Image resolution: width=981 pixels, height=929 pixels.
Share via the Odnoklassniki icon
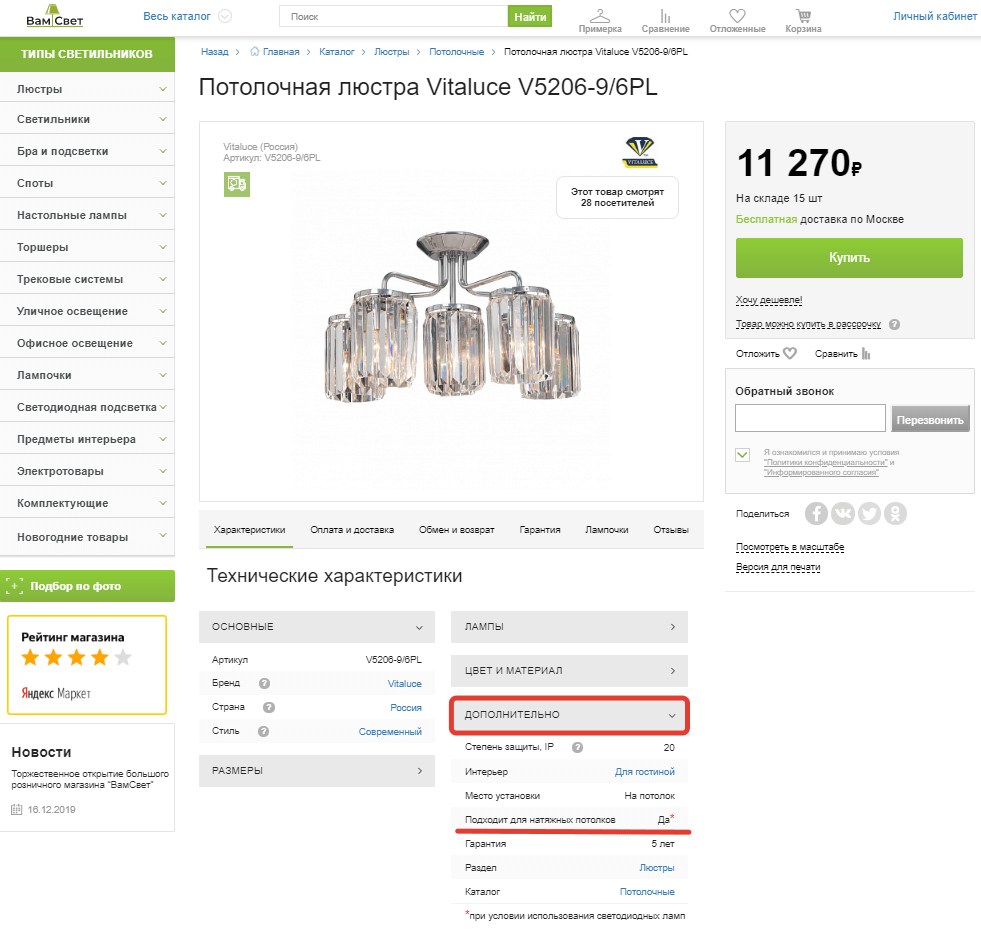pos(895,513)
